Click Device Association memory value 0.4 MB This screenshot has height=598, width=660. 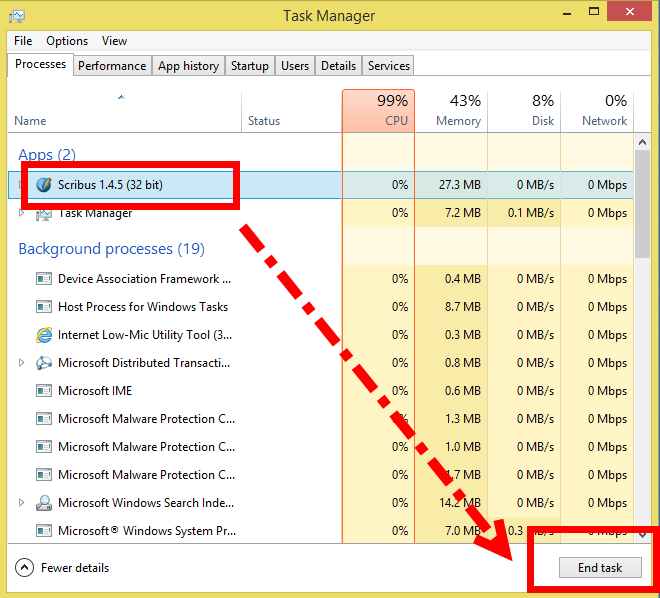pyautogui.click(x=463, y=279)
